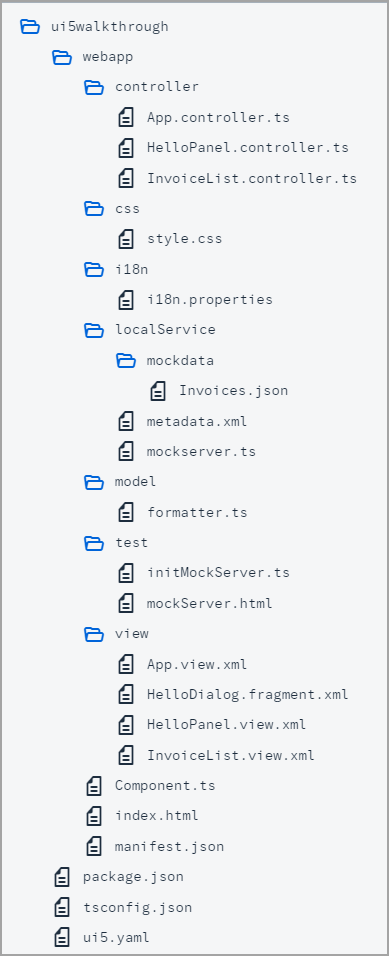This screenshot has width=389, height=956.
Task: Select Component.ts file
Action: (x=165, y=785)
